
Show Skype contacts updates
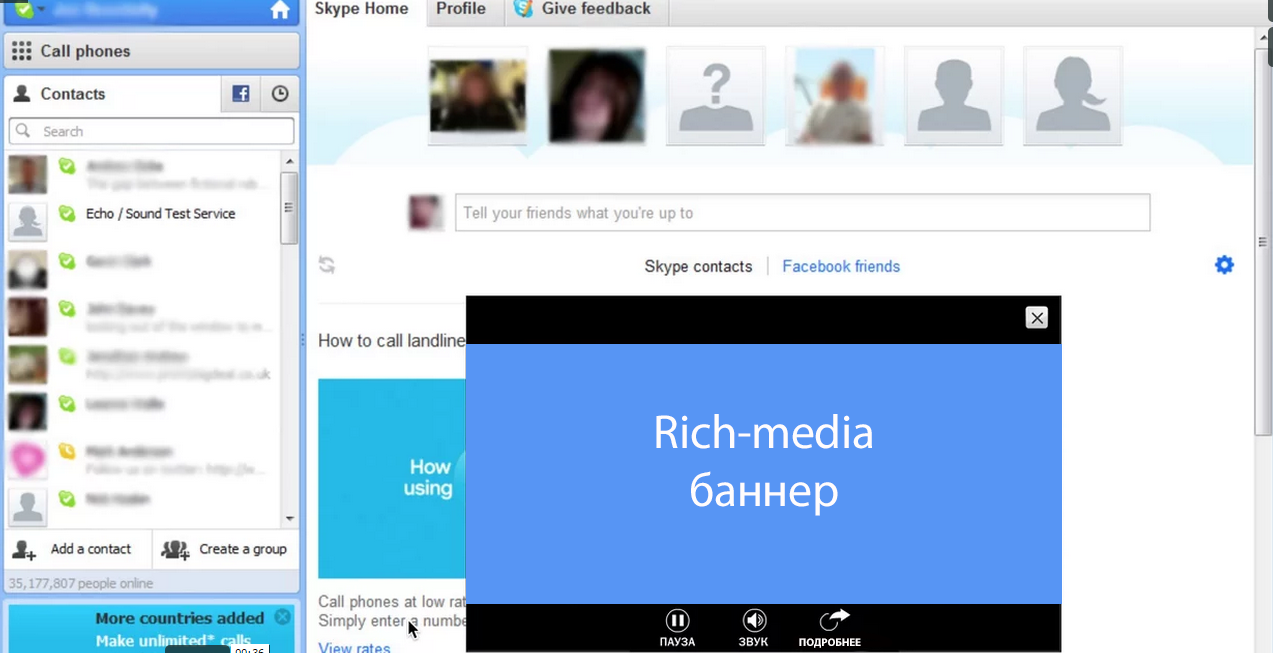pos(698,266)
